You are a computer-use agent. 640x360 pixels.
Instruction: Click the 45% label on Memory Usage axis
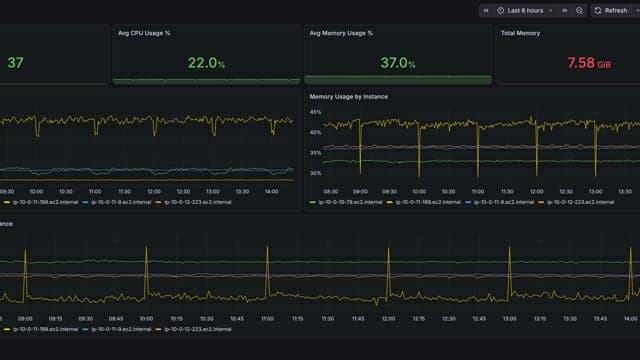(x=316, y=112)
